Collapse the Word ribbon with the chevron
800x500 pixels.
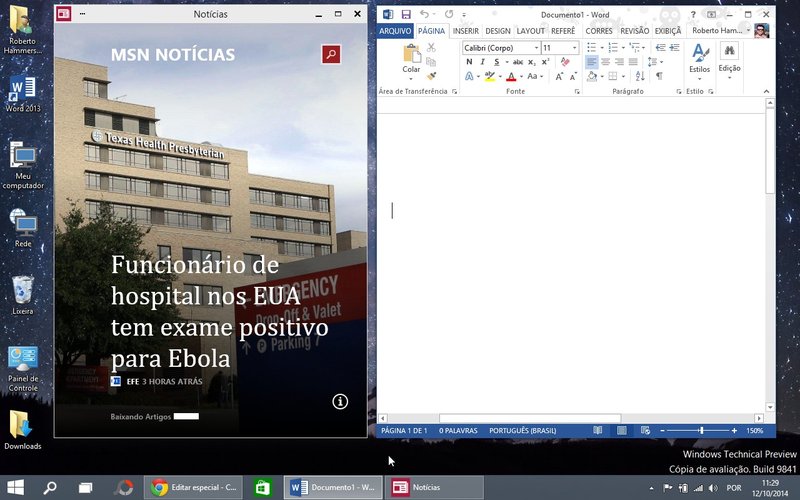pyautogui.click(x=766, y=91)
